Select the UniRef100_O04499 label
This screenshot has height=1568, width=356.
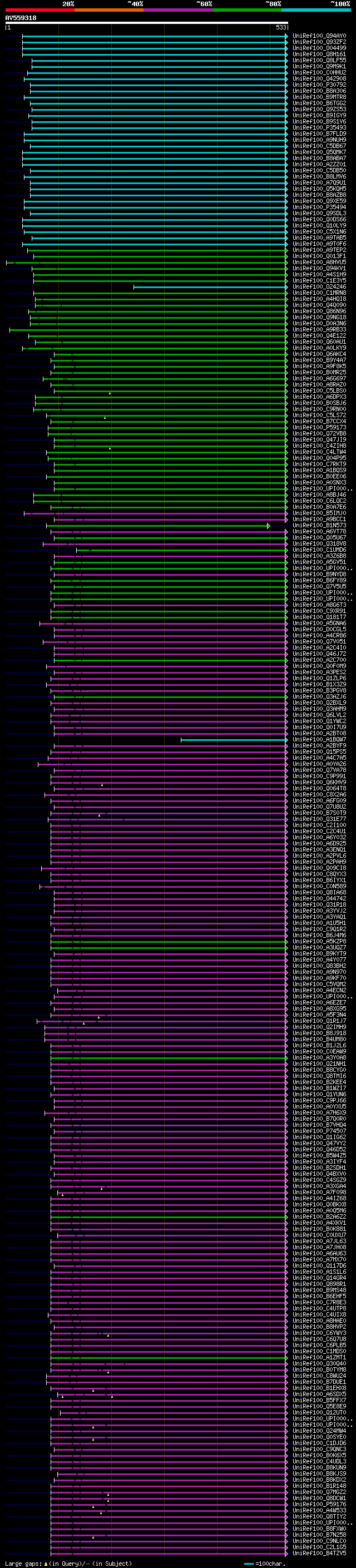(x=319, y=48)
